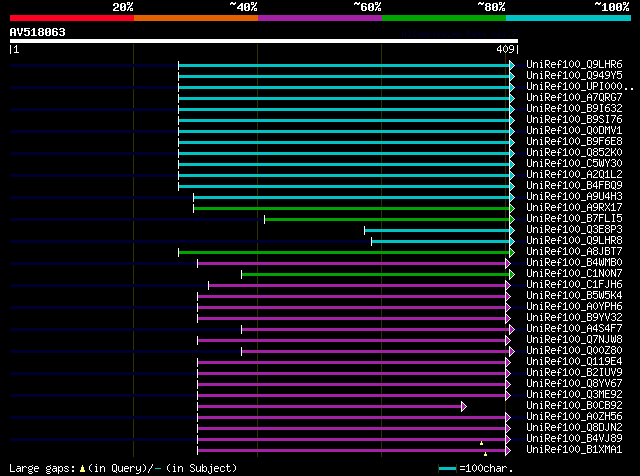Click the green ~80% legend segment
This screenshot has height=476, width=640.
pyautogui.click(x=444, y=18)
